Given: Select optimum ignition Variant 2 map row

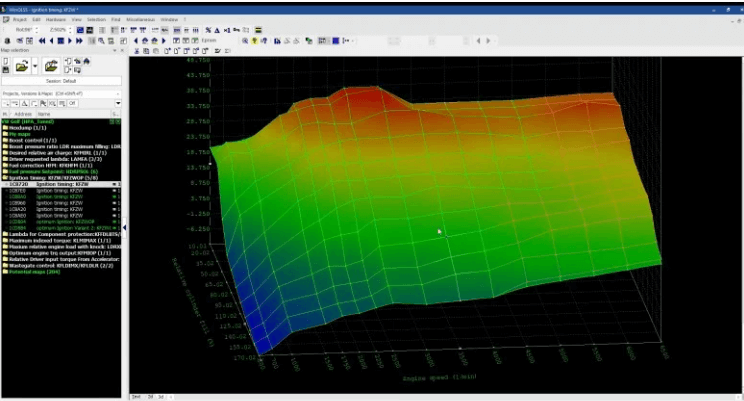Looking at the screenshot, I should click(x=61, y=228).
